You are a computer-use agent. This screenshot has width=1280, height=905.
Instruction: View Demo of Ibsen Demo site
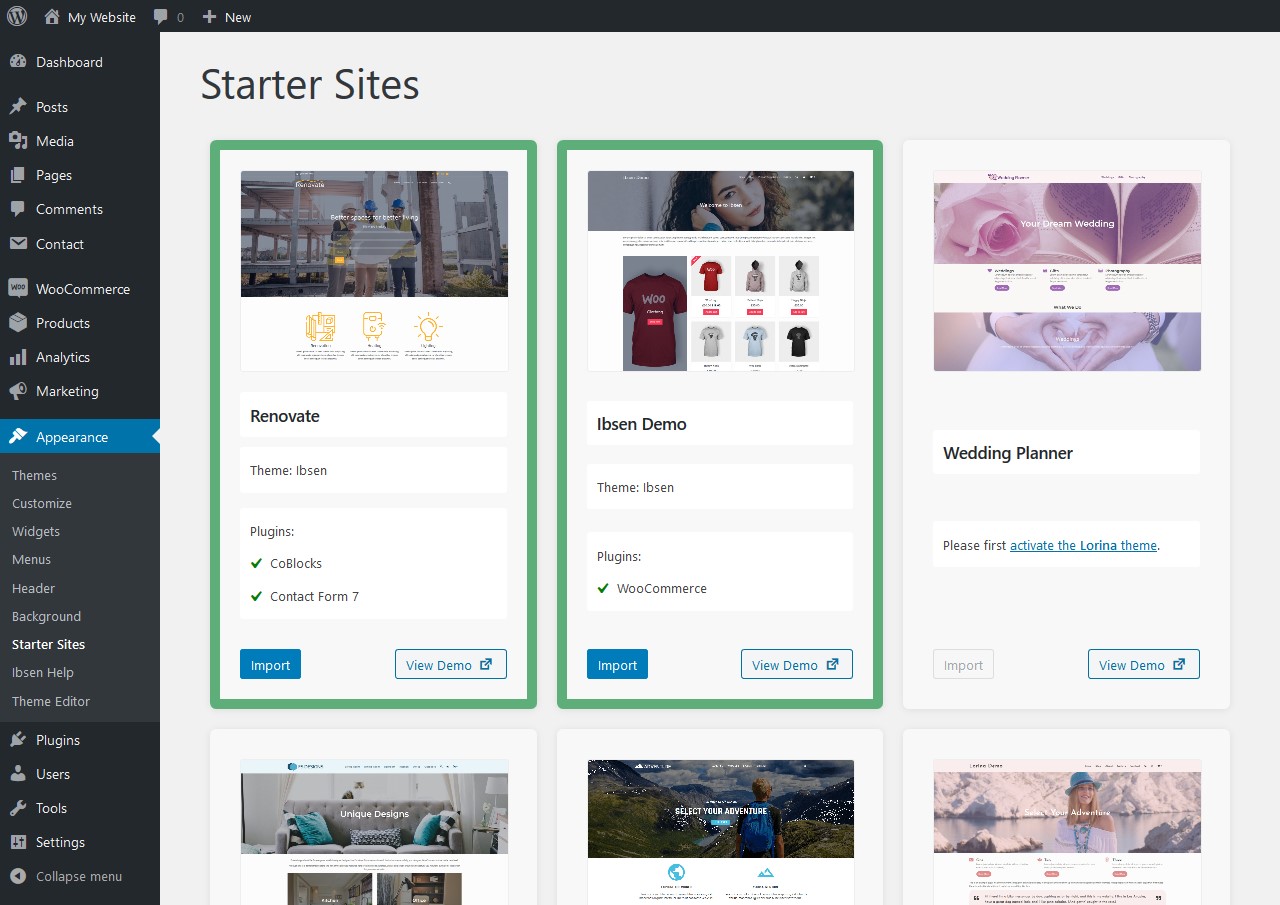(x=797, y=664)
